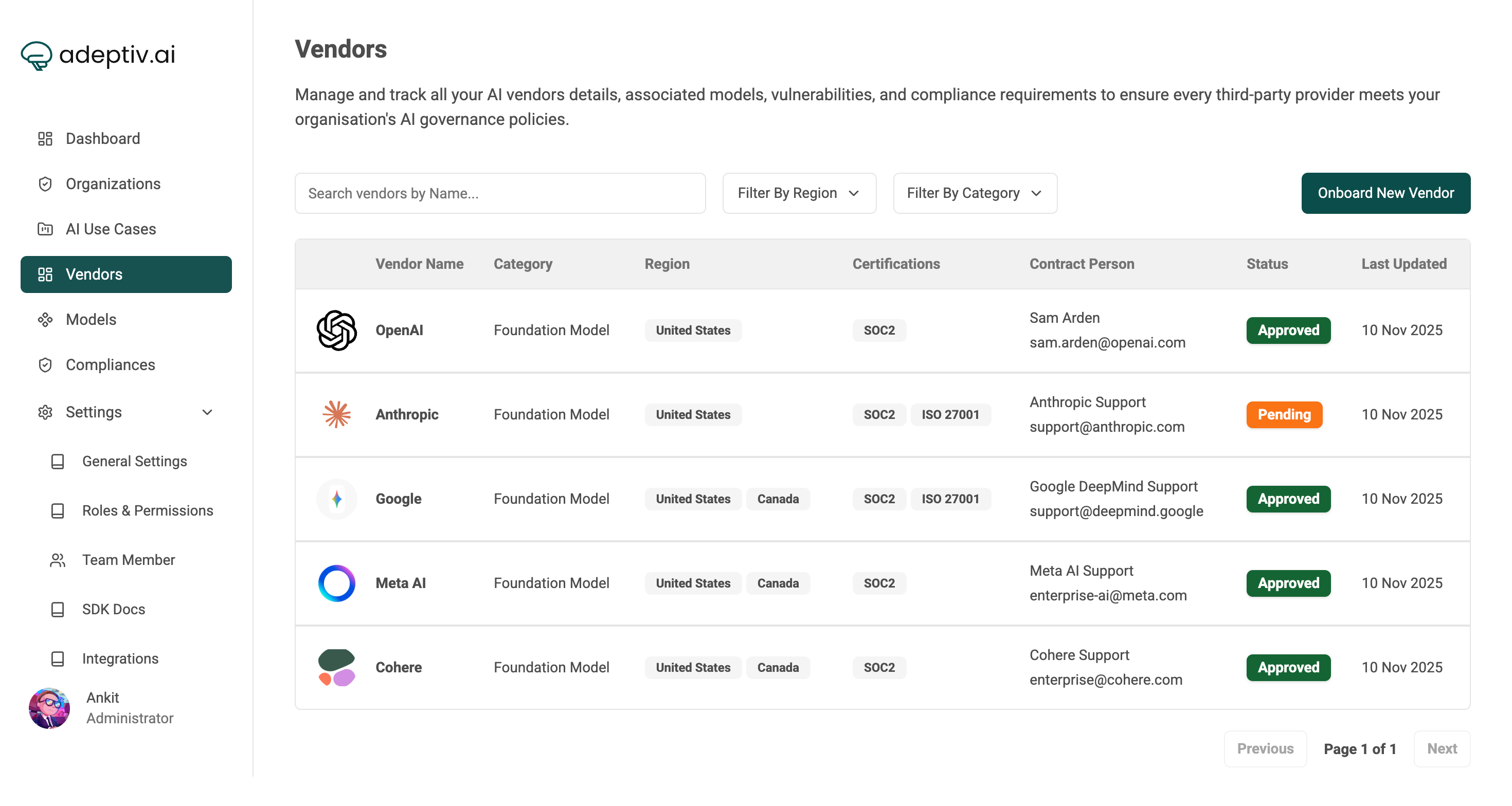This screenshot has width=1512, height=806.
Task: Click the Models sidebar icon
Action: click(45, 320)
